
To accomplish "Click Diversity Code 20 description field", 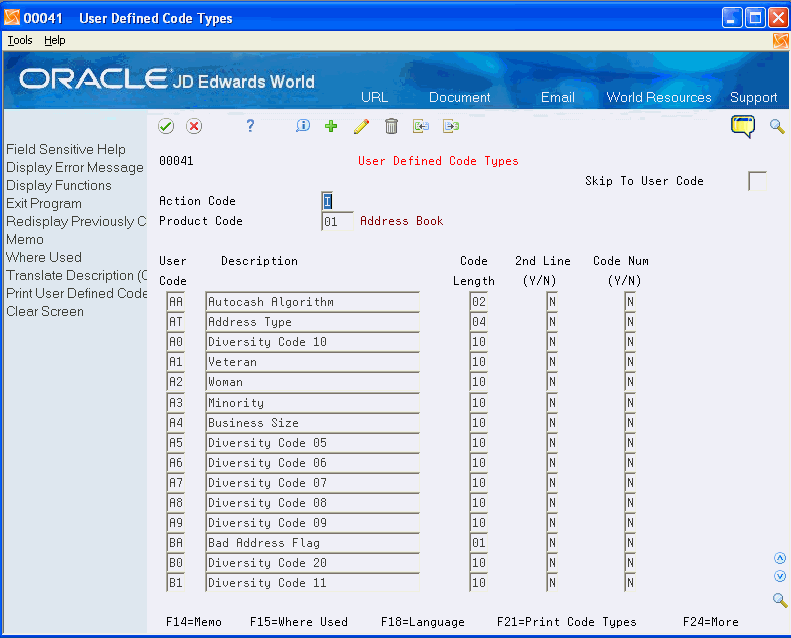I will point(312,563).
